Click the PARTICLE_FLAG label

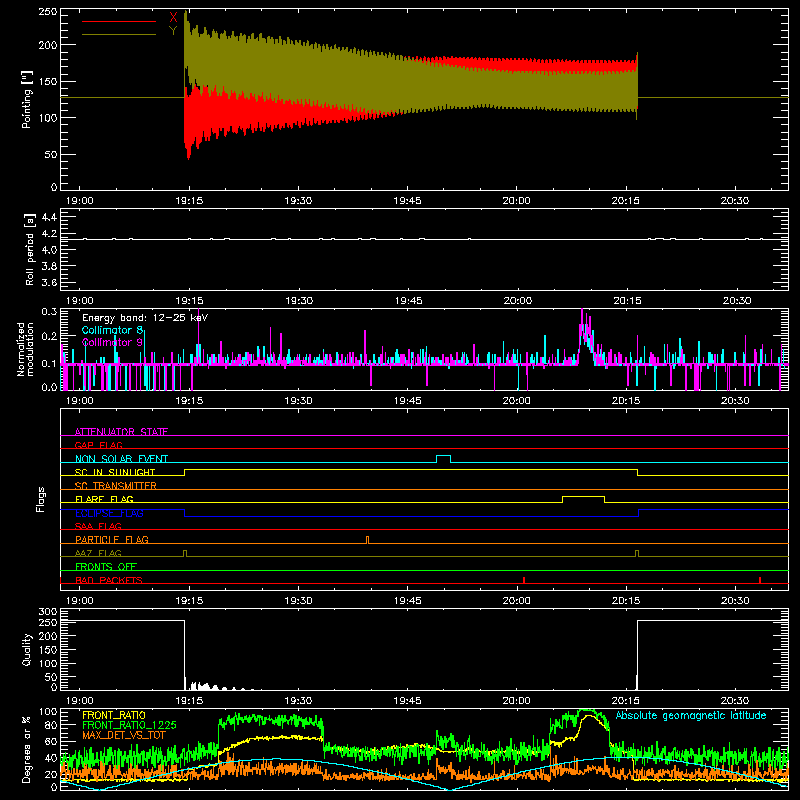112,539
